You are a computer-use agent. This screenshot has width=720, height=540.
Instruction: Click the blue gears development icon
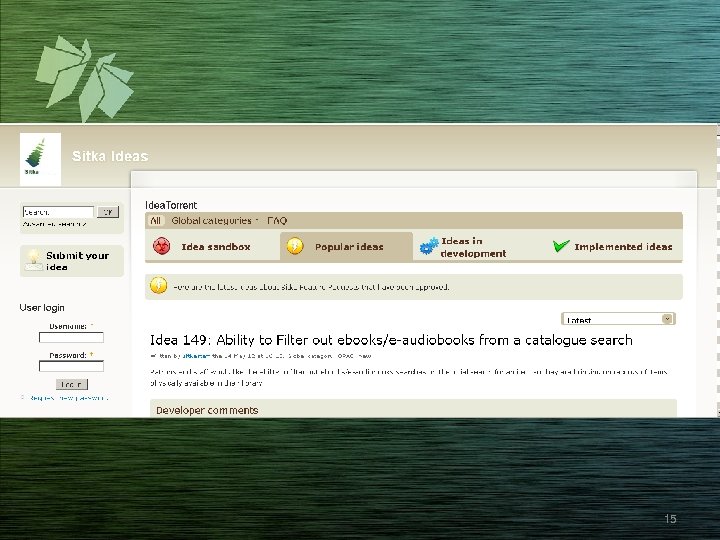pyautogui.click(x=429, y=246)
